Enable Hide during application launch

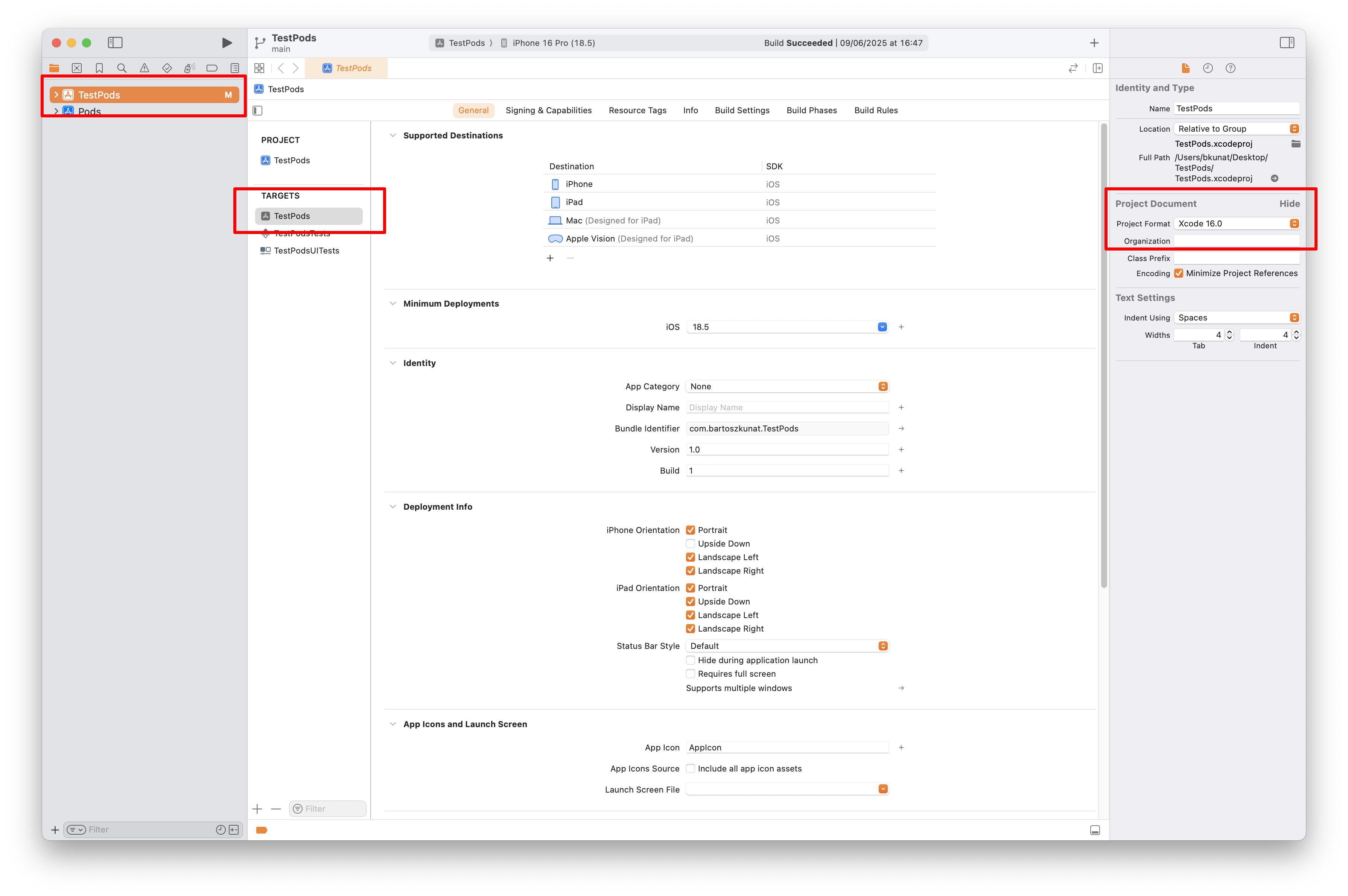click(x=691, y=660)
